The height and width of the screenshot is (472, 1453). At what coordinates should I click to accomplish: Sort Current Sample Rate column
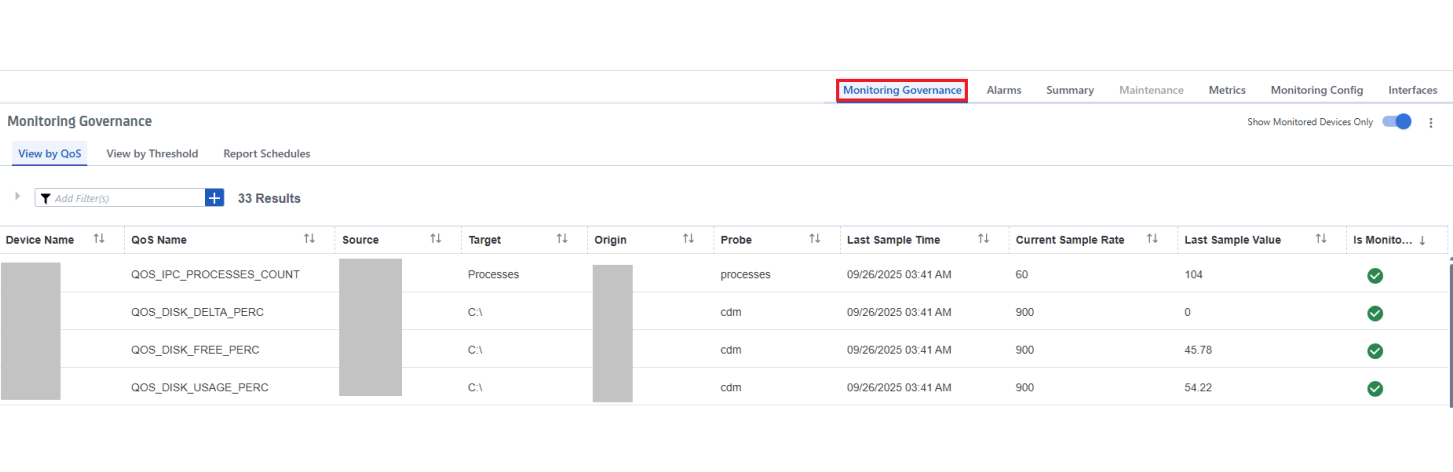point(1152,239)
